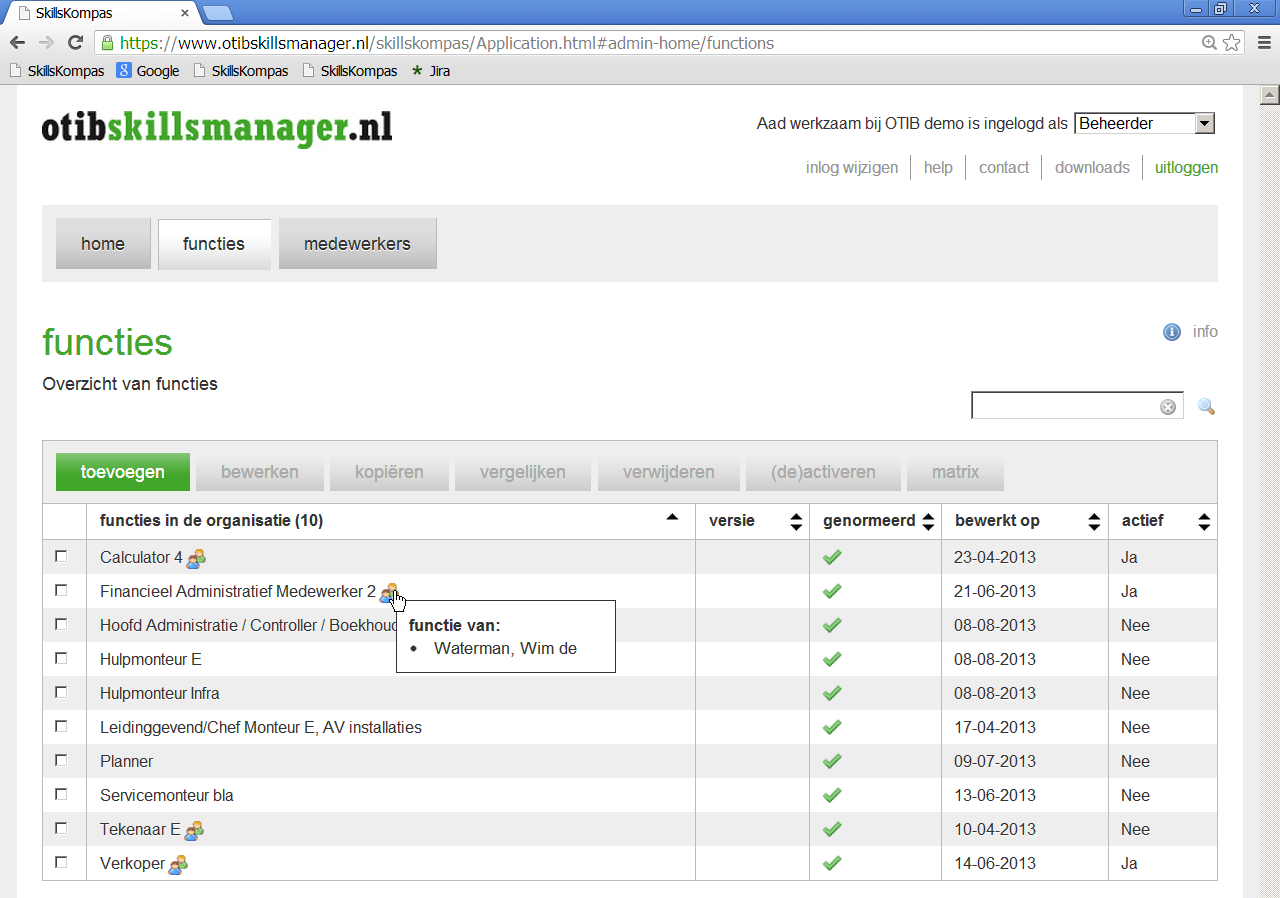Click Servicemonteur bla function name

click(167, 795)
